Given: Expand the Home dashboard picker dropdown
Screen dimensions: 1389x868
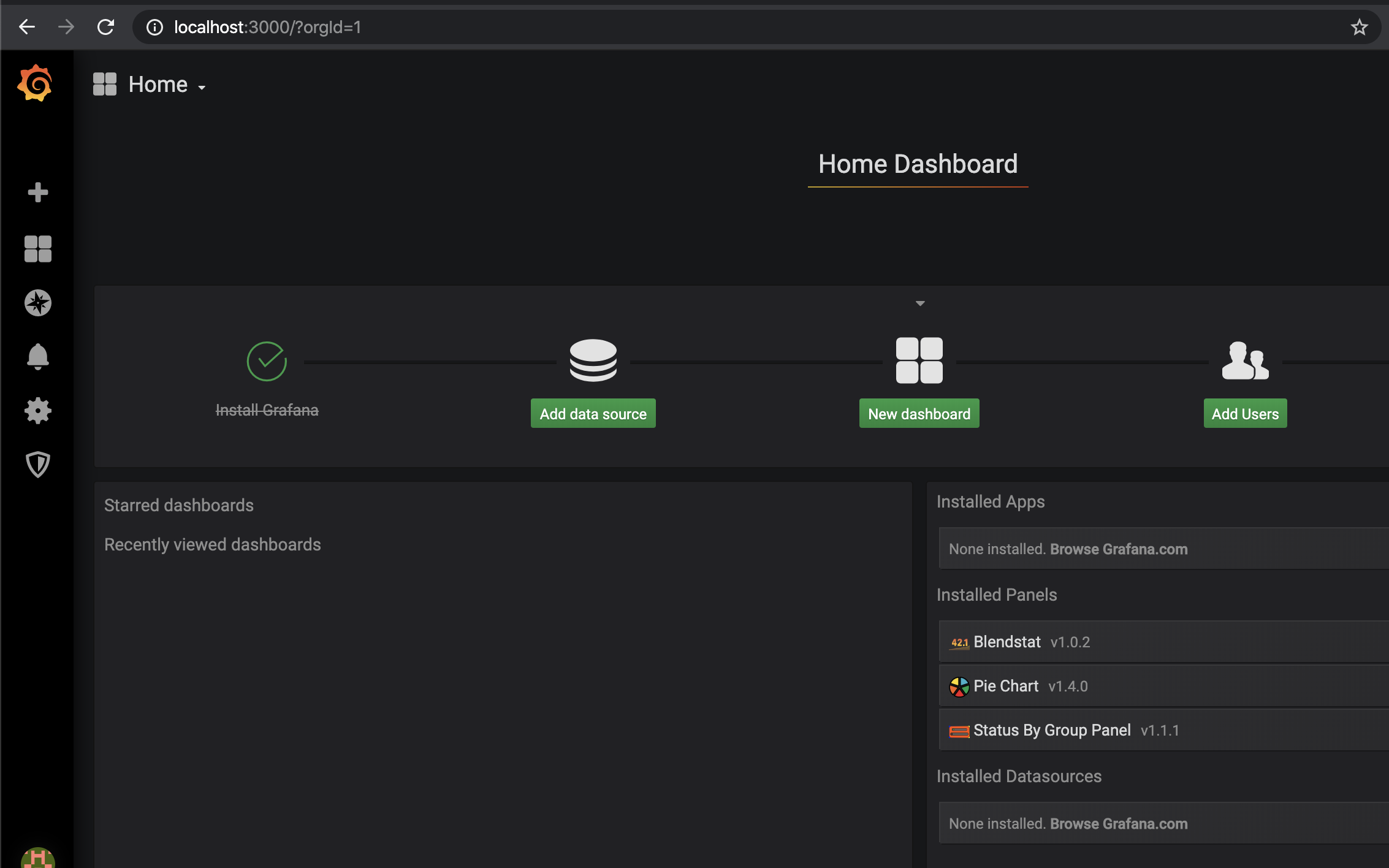Looking at the screenshot, I should tap(167, 85).
